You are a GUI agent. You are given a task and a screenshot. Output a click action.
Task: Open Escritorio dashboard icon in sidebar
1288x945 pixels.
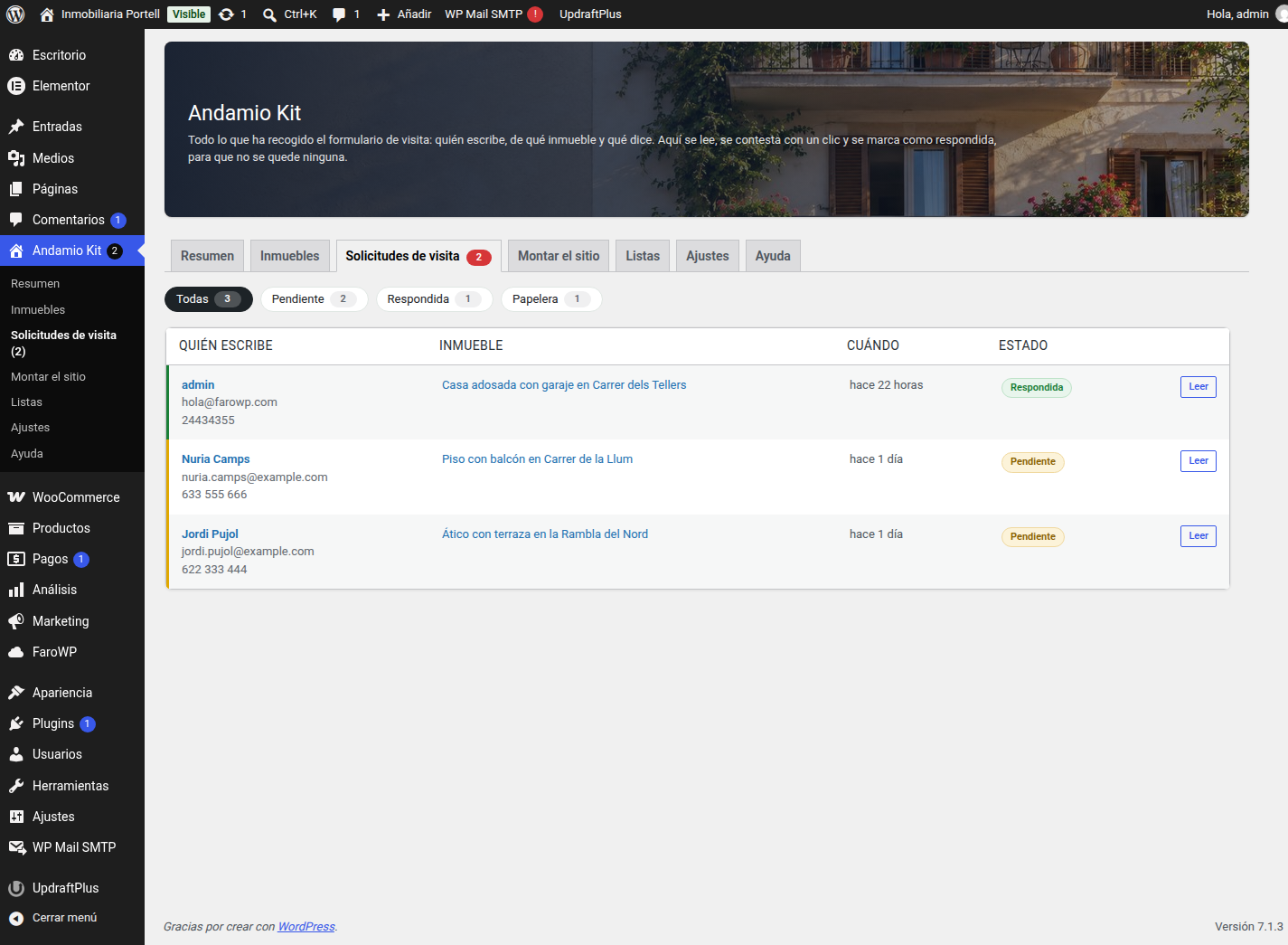pos(16,55)
